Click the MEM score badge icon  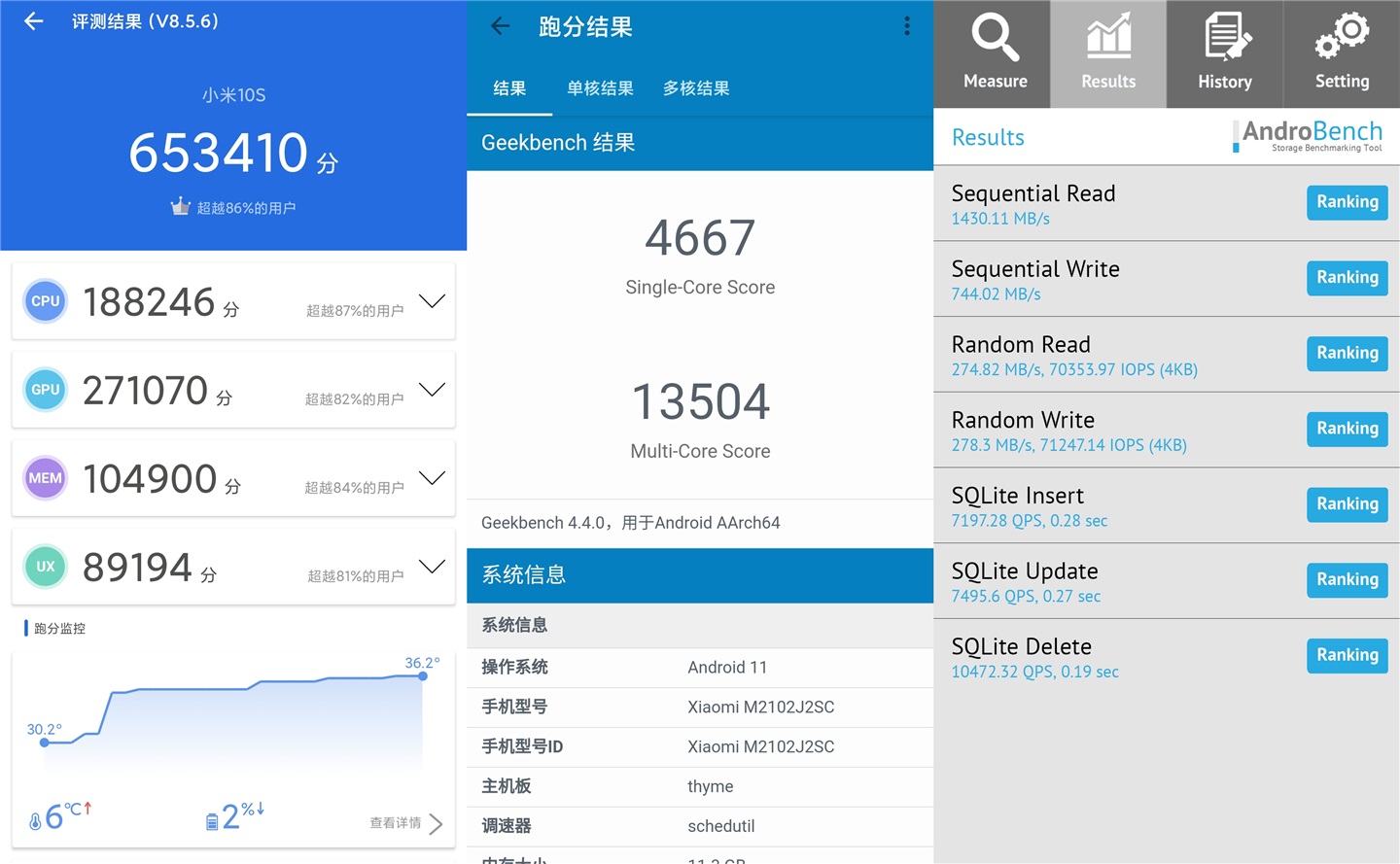[x=45, y=477]
